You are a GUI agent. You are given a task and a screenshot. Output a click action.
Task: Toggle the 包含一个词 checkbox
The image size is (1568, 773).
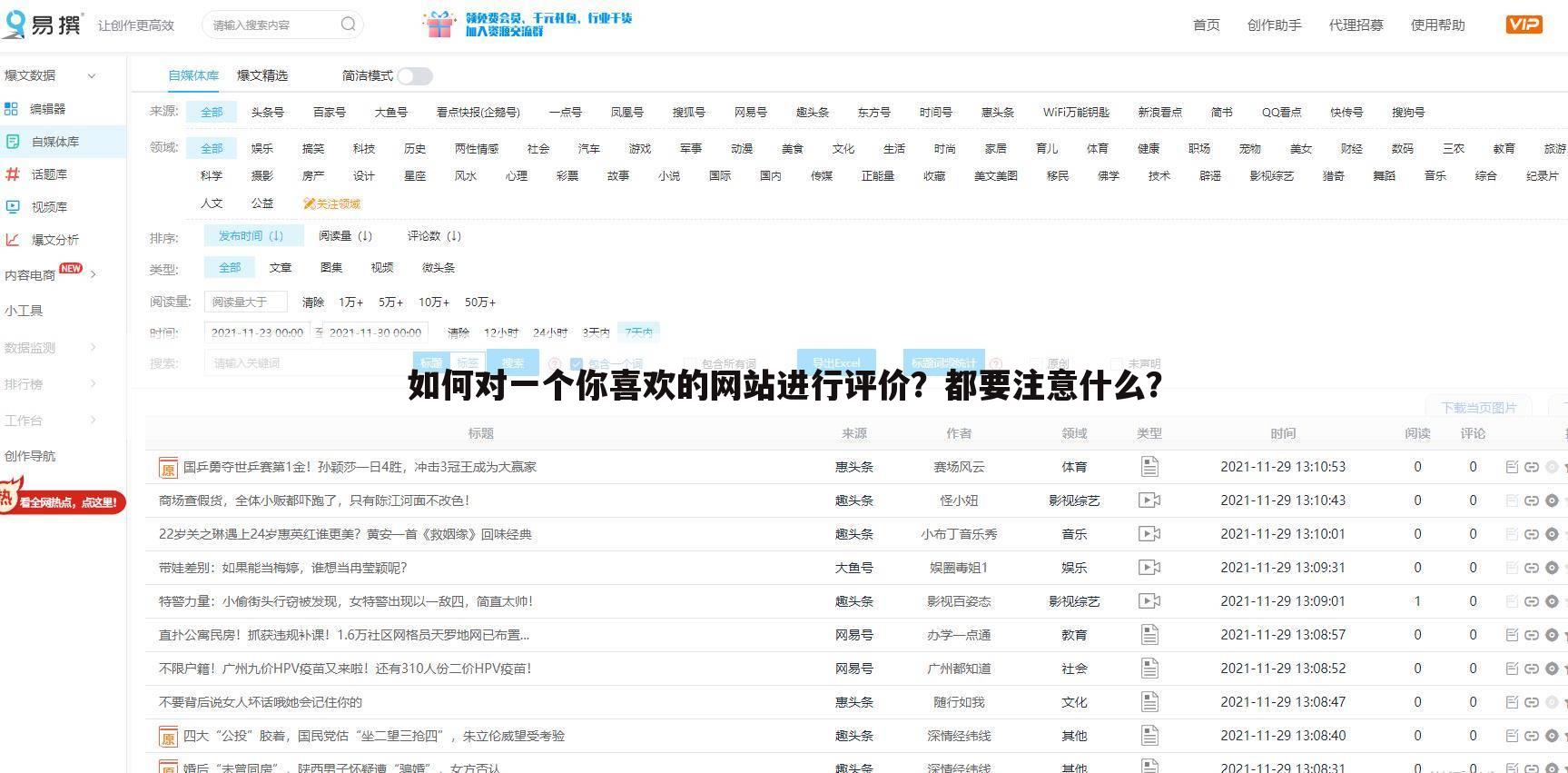pos(576,363)
